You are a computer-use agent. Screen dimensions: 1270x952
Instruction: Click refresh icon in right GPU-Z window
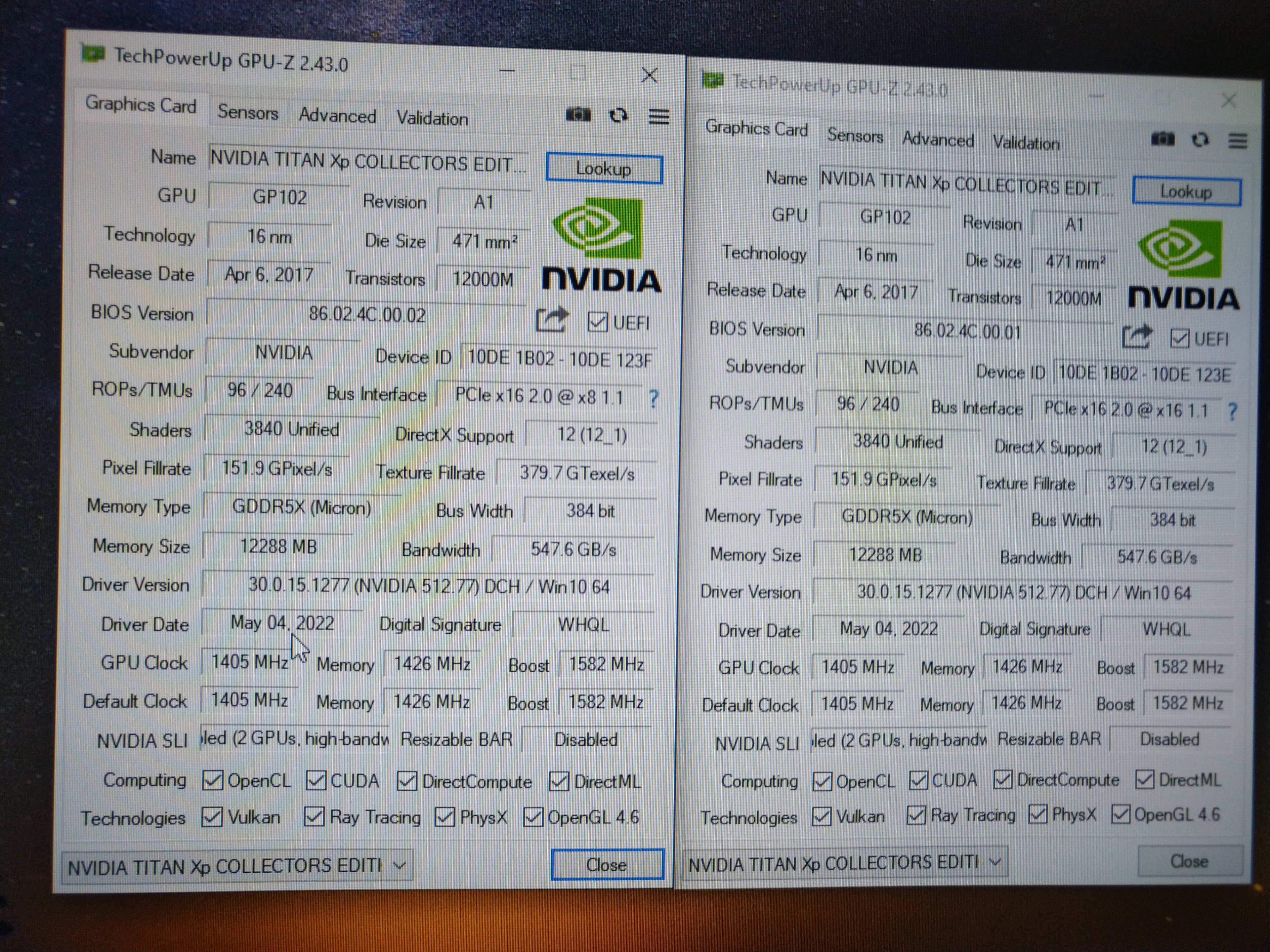pyautogui.click(x=1201, y=139)
